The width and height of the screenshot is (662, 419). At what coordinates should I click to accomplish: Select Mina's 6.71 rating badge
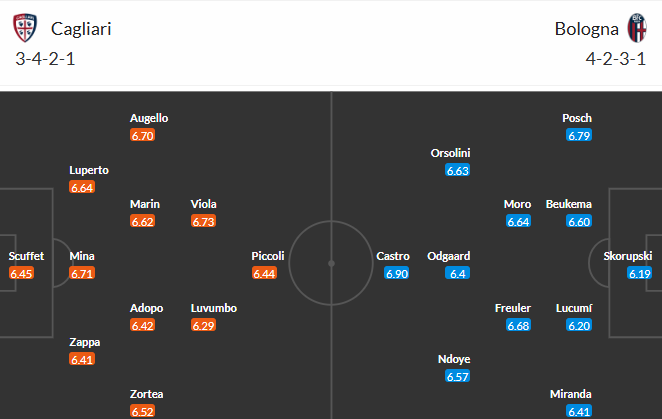82,273
